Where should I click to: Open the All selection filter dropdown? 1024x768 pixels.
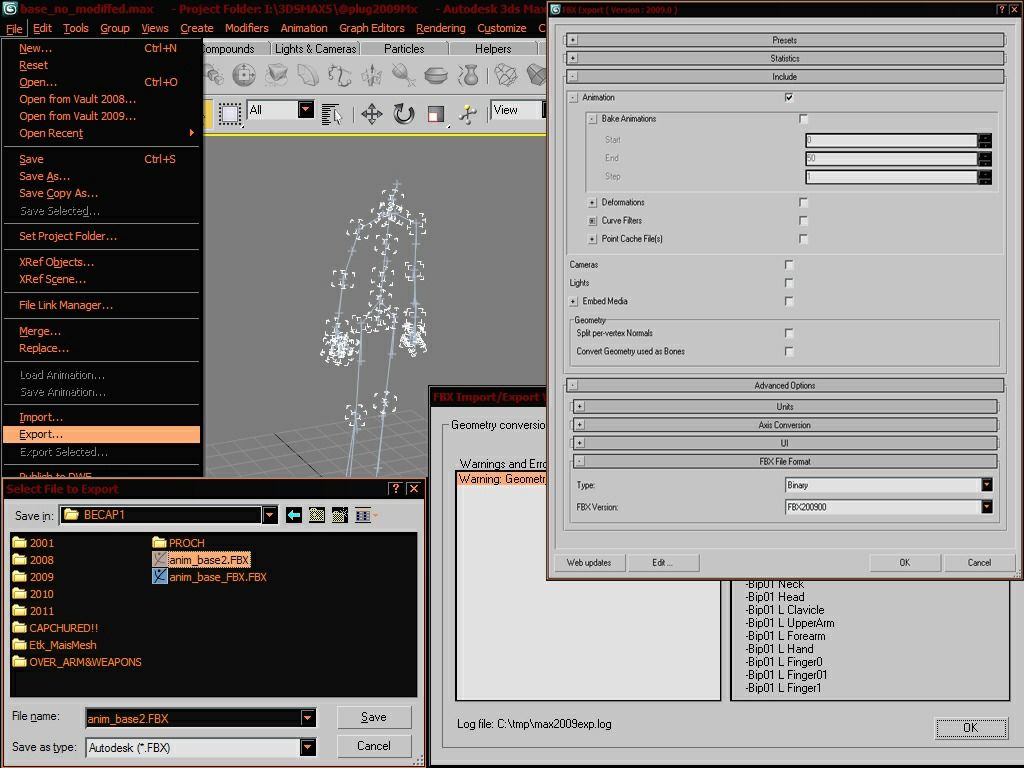(x=306, y=110)
